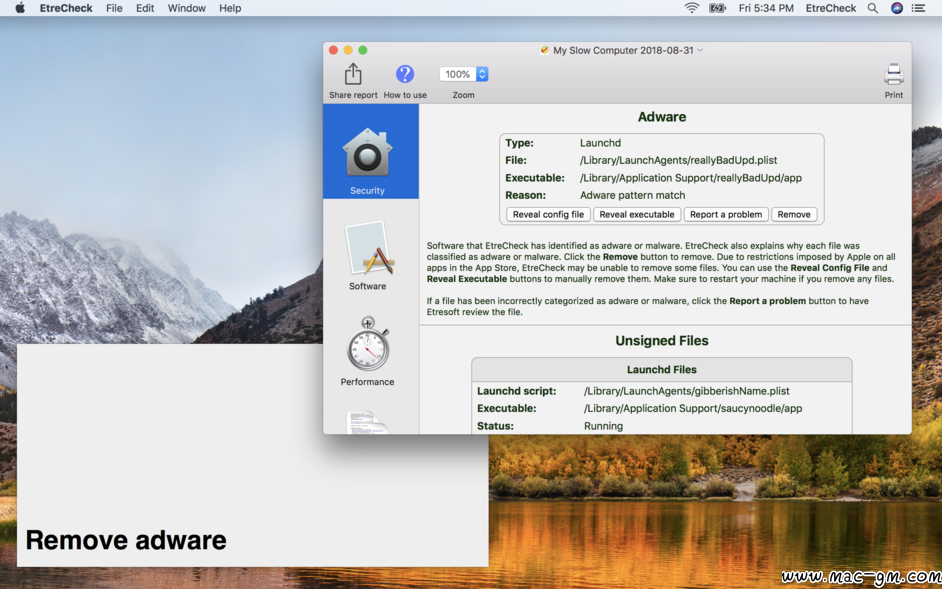
Task: Click the Launchd Files table header
Action: [x=662, y=370]
